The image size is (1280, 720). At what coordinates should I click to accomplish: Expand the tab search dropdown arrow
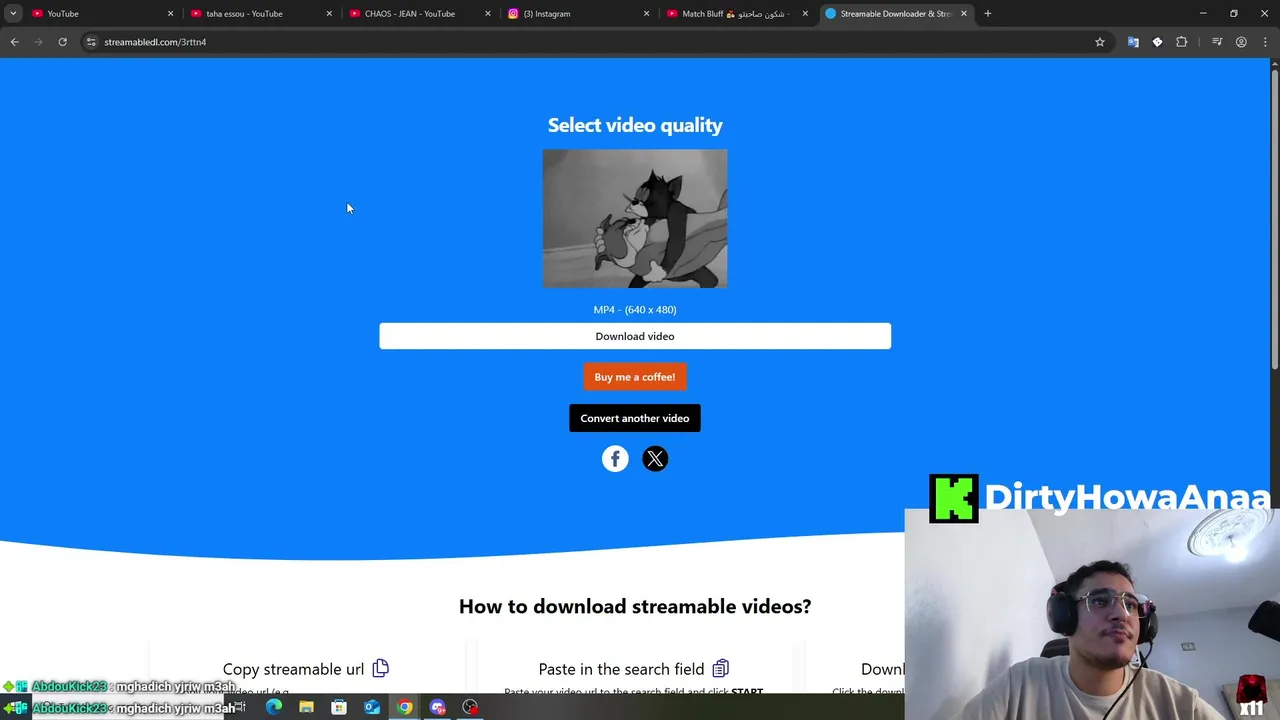(13, 14)
